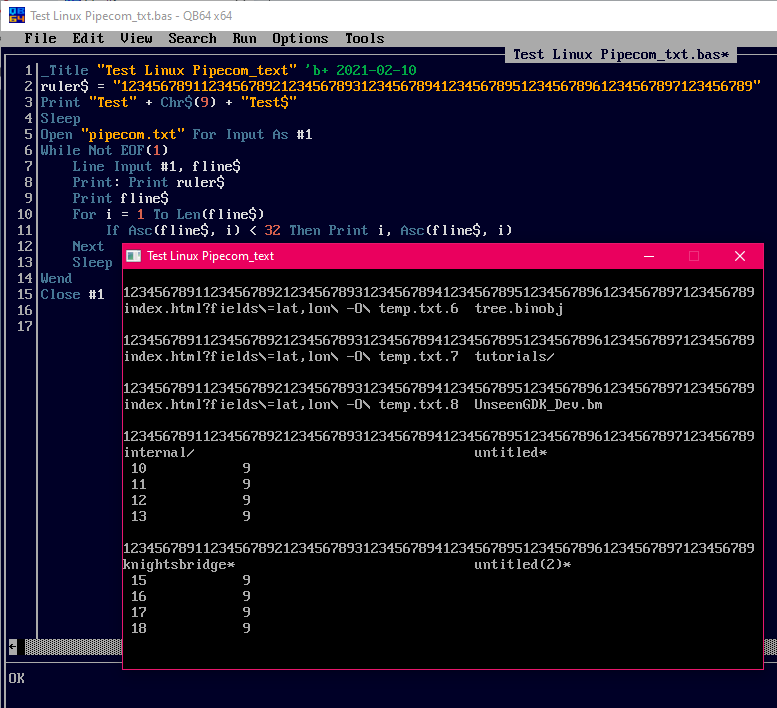The width and height of the screenshot is (777, 708).
Task: Click the horizontal scrollbar track in editor
Action: (70, 647)
